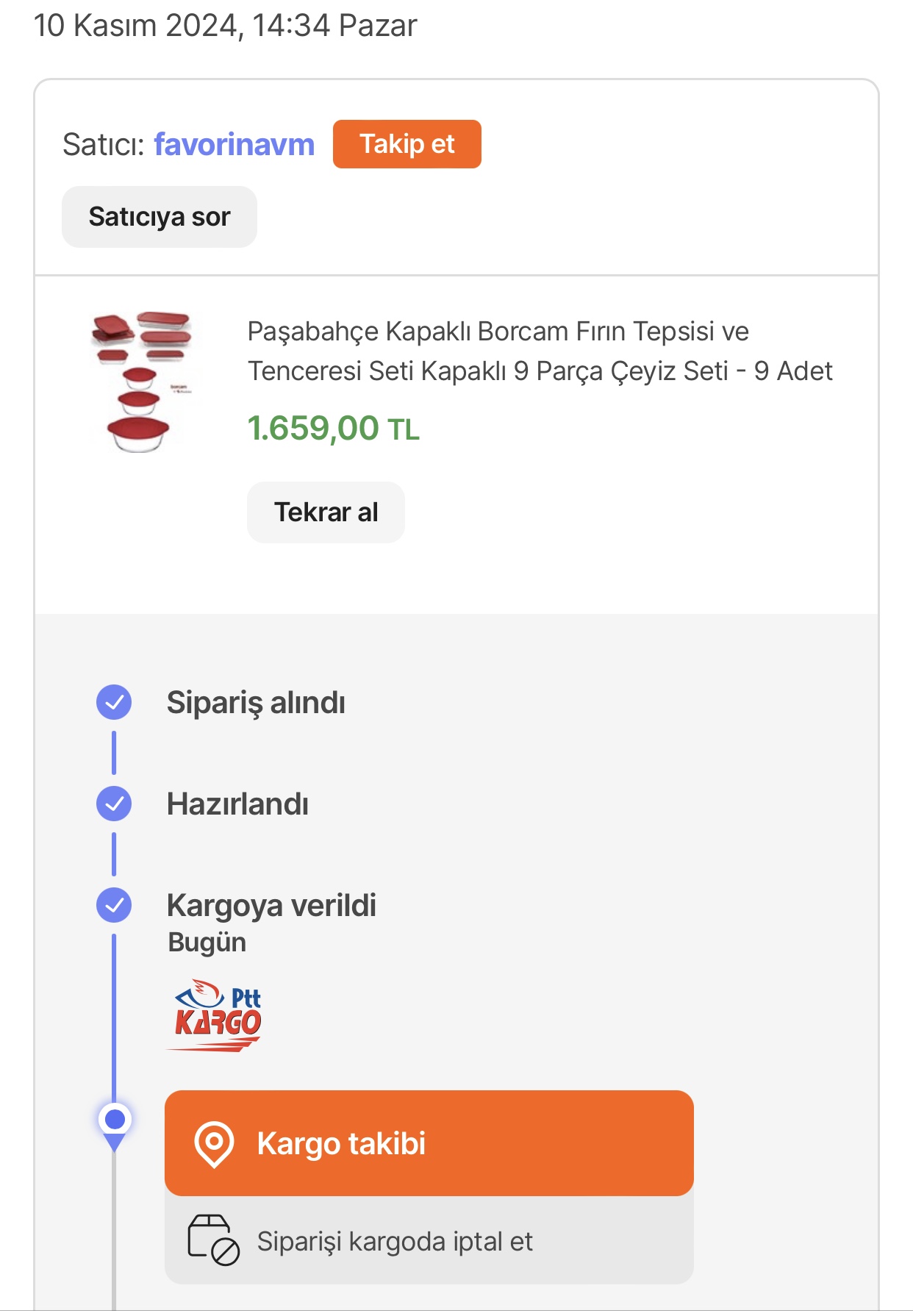
Task: Open Kargo takibi shipment tracking
Action: pos(429,1143)
